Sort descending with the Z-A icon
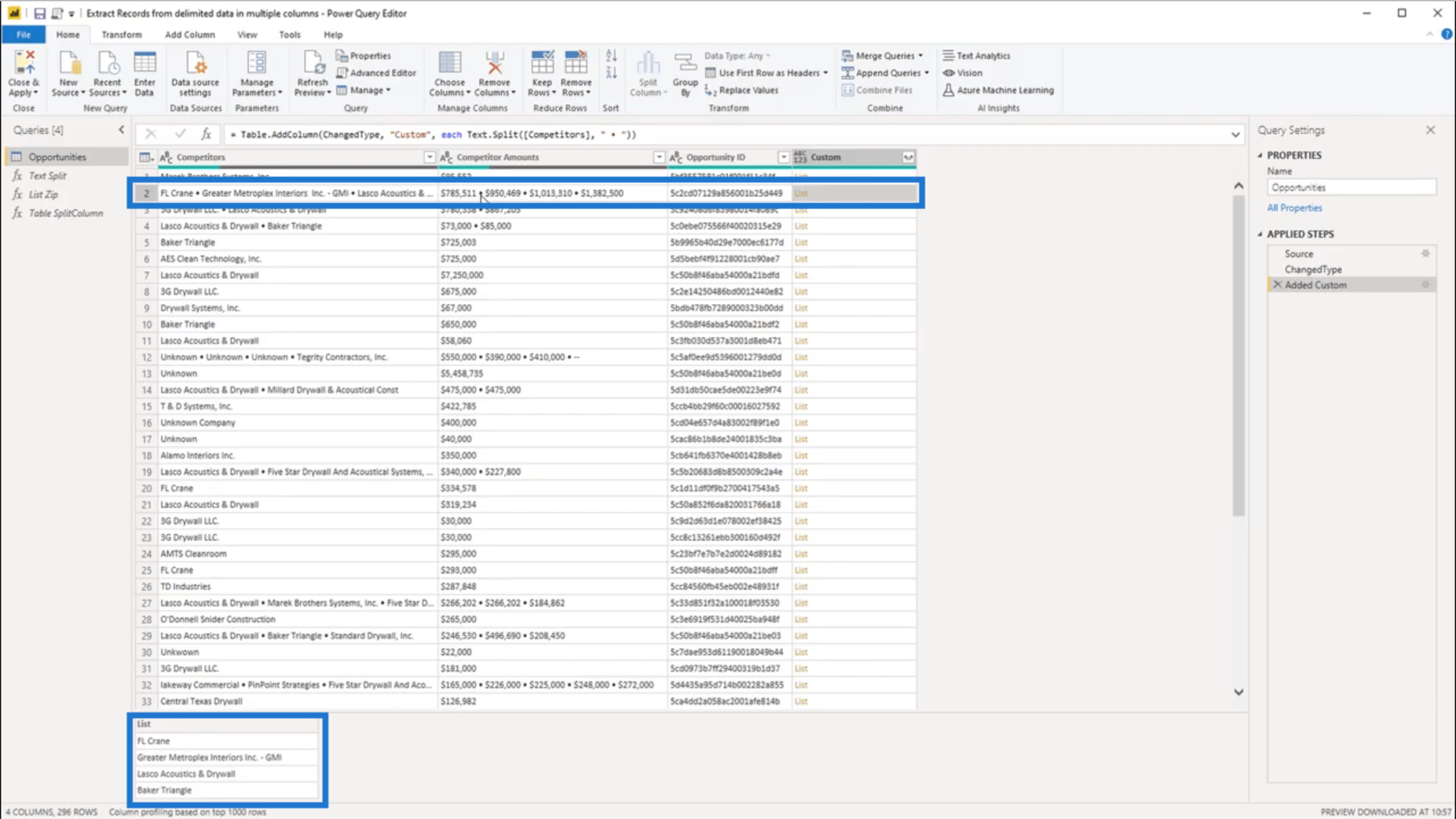 point(611,74)
